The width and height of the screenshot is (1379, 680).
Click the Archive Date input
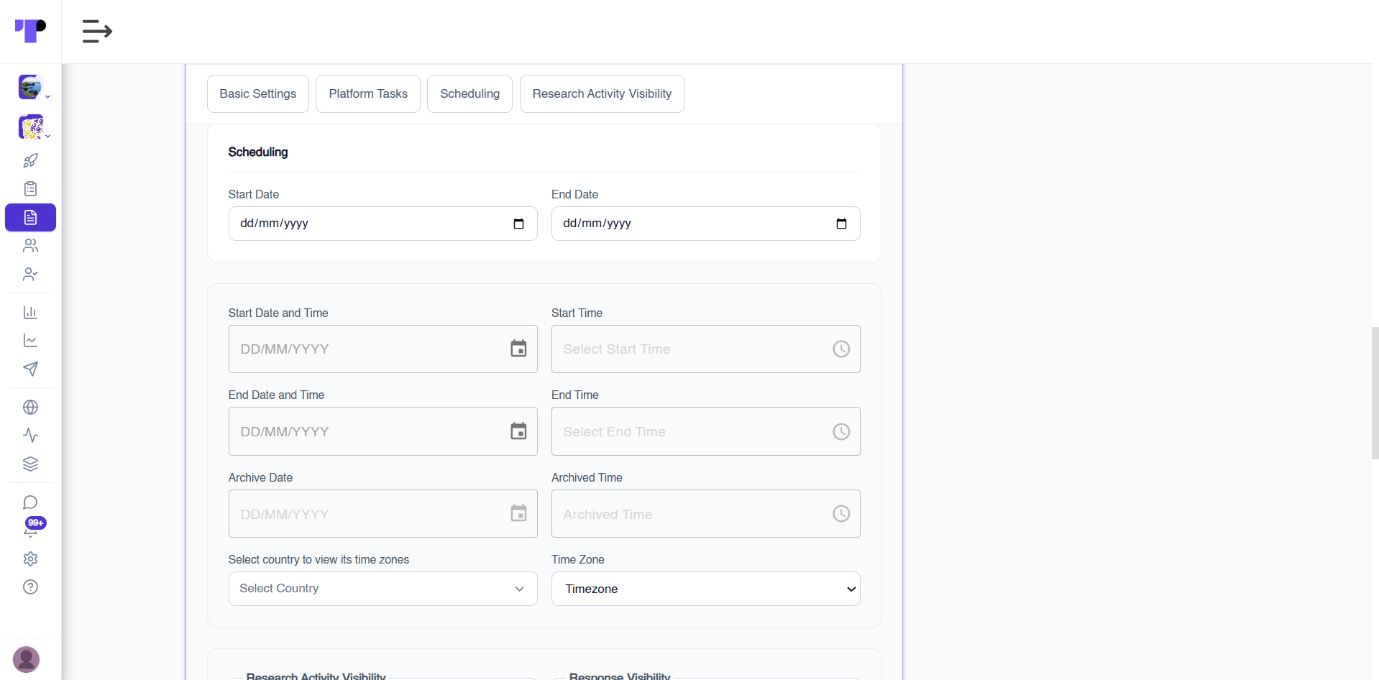(x=383, y=514)
